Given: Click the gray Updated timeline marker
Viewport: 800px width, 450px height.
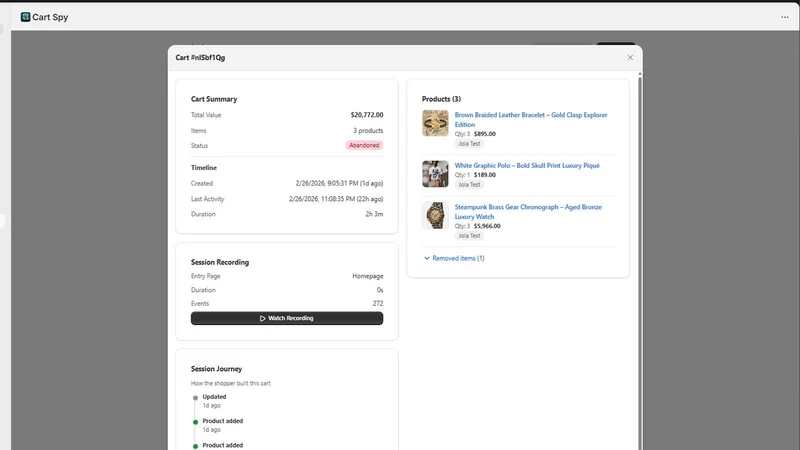Looking at the screenshot, I should point(195,398).
